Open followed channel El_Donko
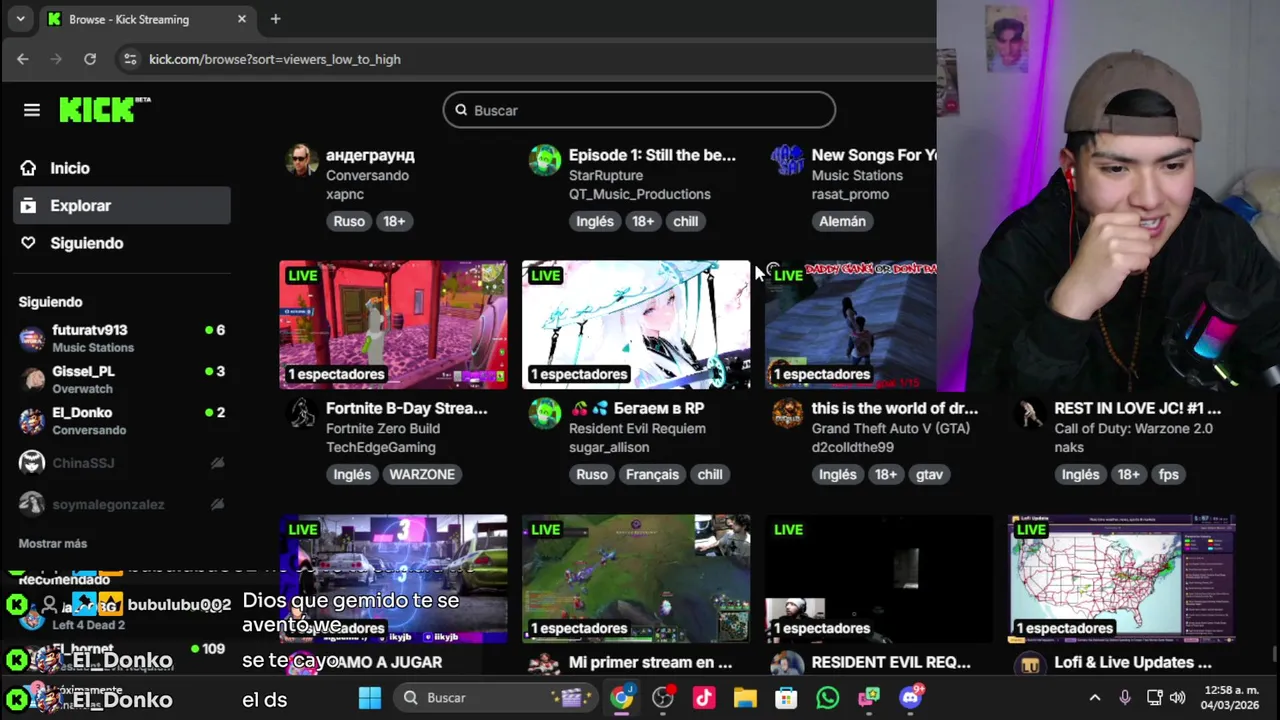Screen dimensions: 1280x720 point(122,420)
